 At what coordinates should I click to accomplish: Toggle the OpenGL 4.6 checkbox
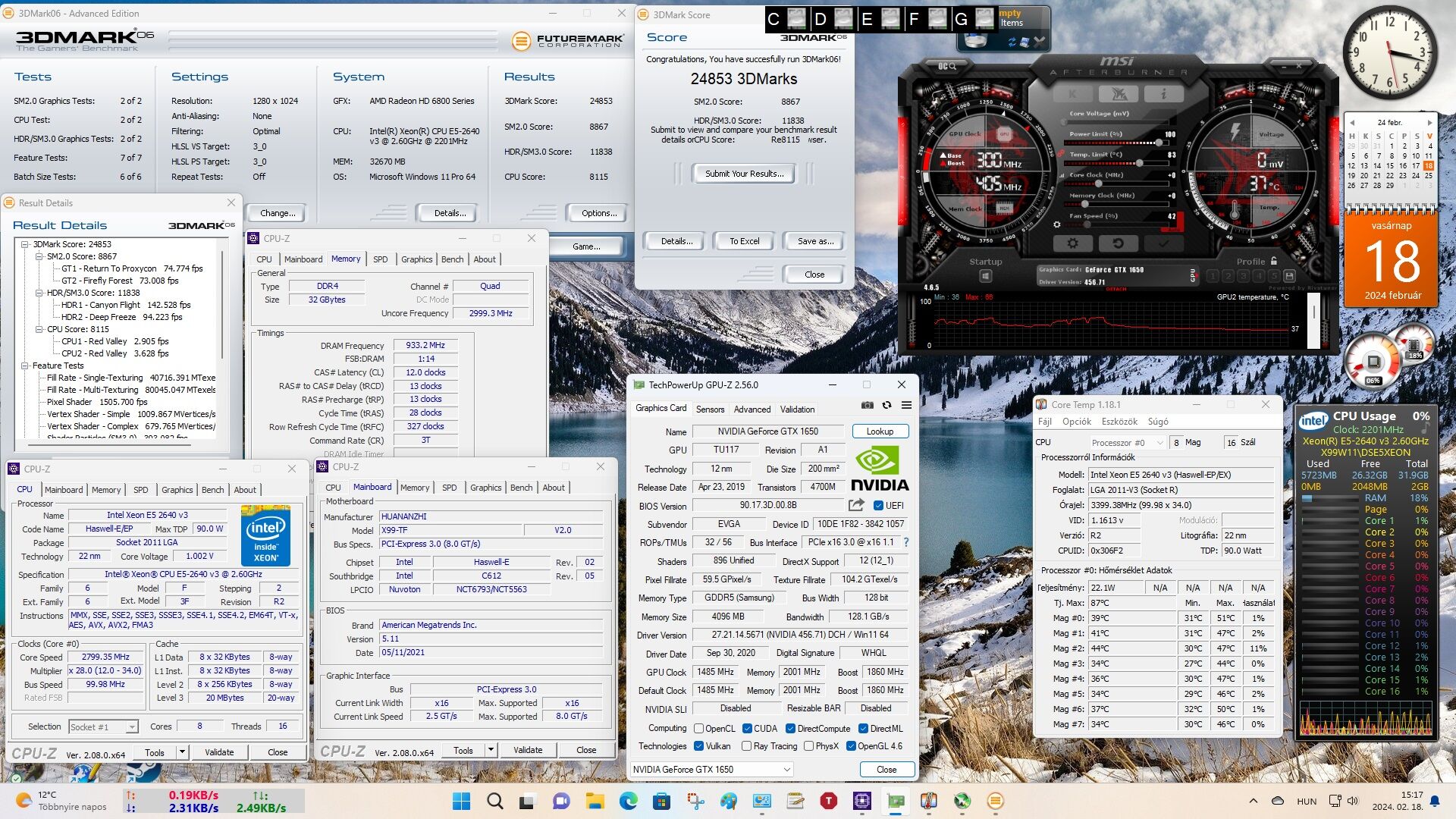850,746
